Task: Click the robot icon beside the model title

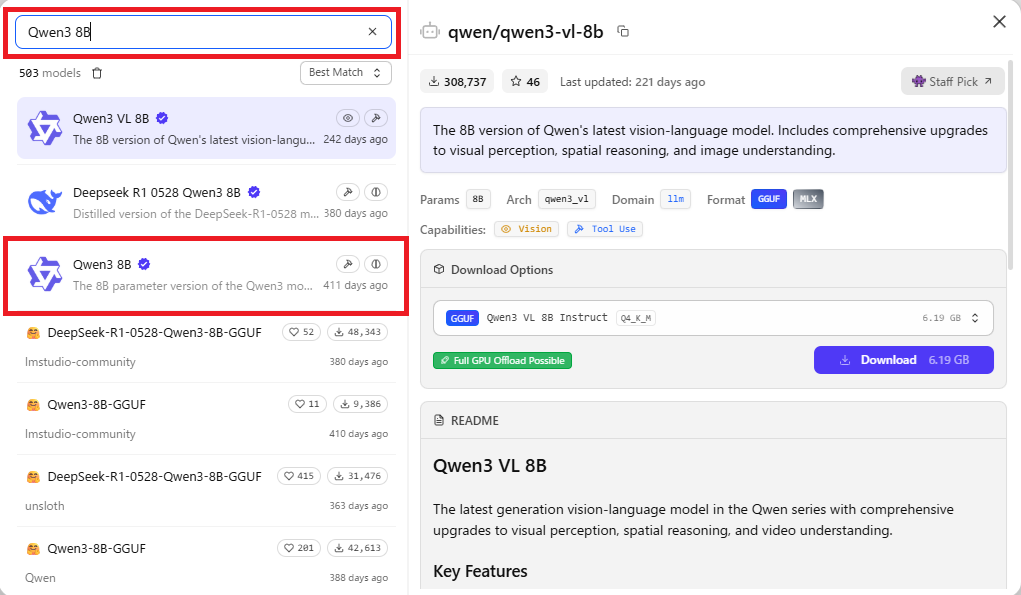Action: tap(430, 31)
